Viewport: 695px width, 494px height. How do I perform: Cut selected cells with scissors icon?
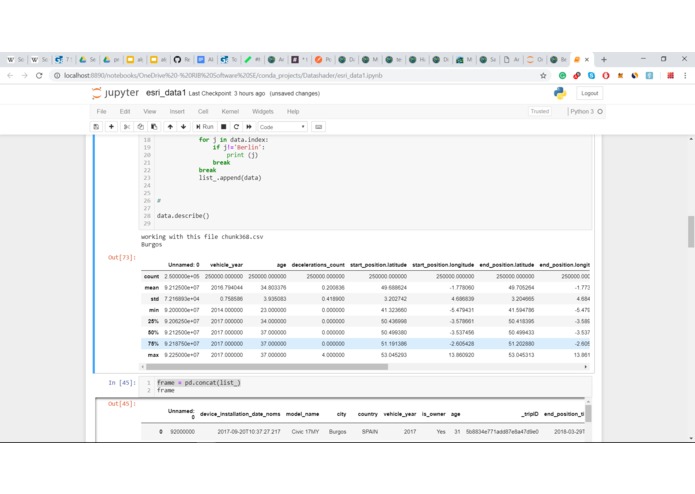pyautogui.click(x=127, y=127)
